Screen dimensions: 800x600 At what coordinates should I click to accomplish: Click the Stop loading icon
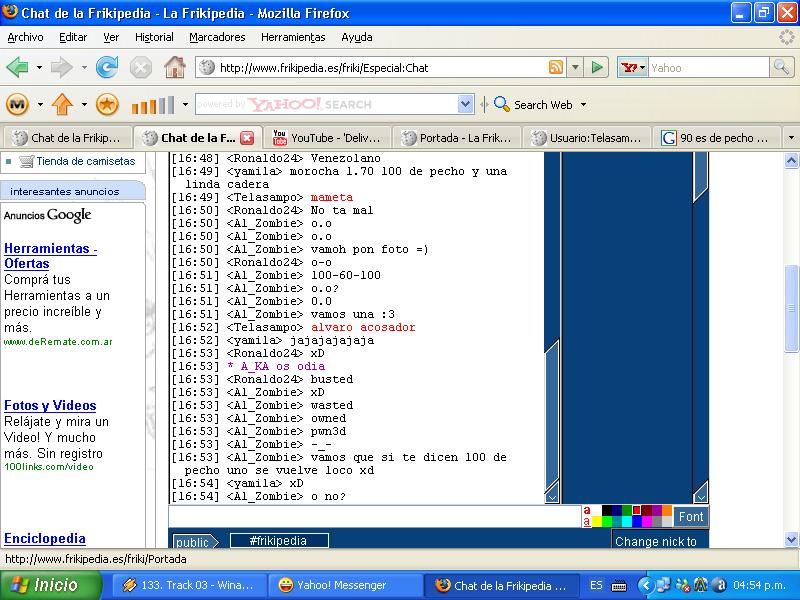click(x=141, y=68)
